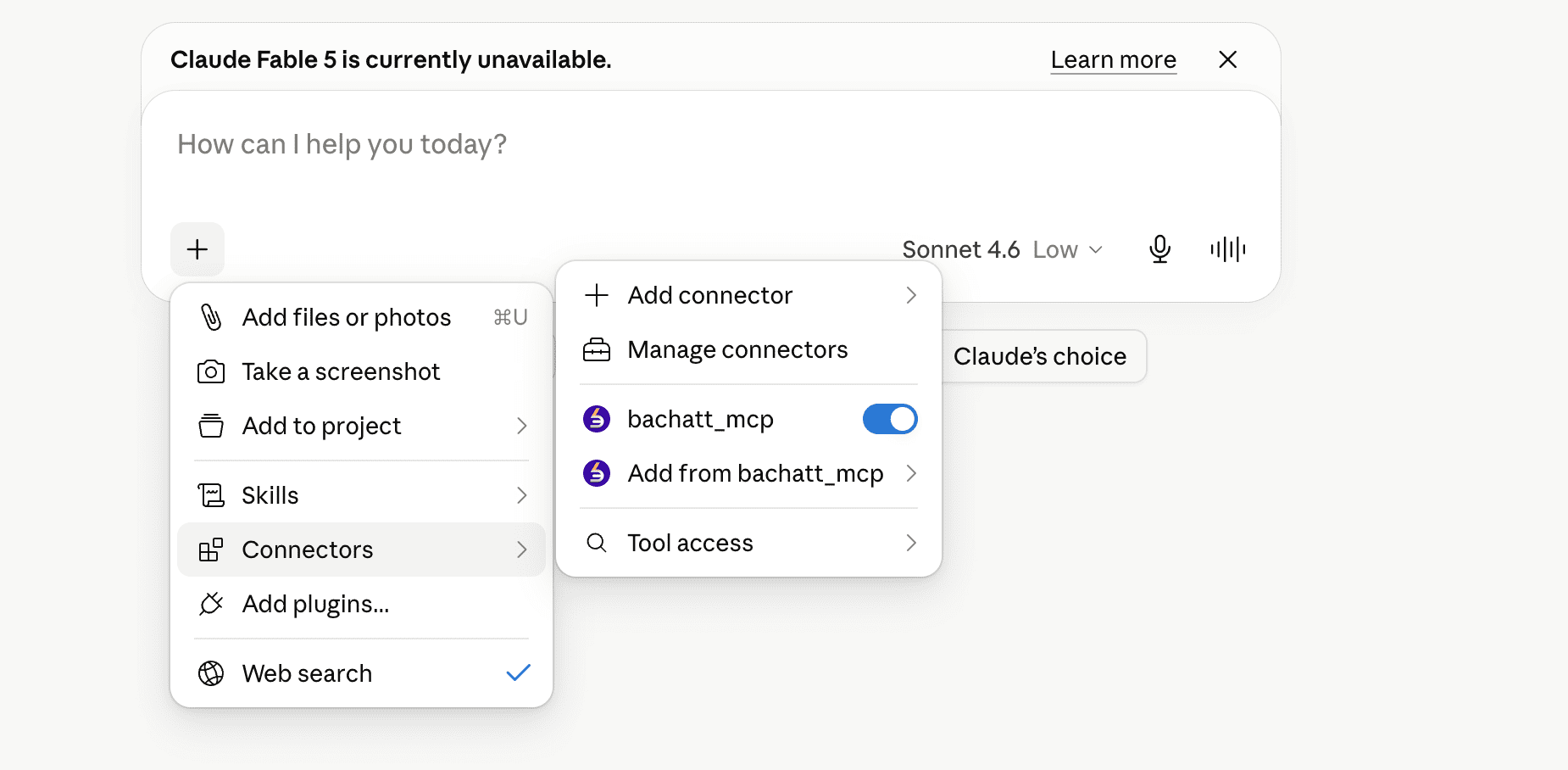The height and width of the screenshot is (770, 1568).
Task: Open the Sonnet 4.6 Low model dropdown
Action: coord(1002,249)
